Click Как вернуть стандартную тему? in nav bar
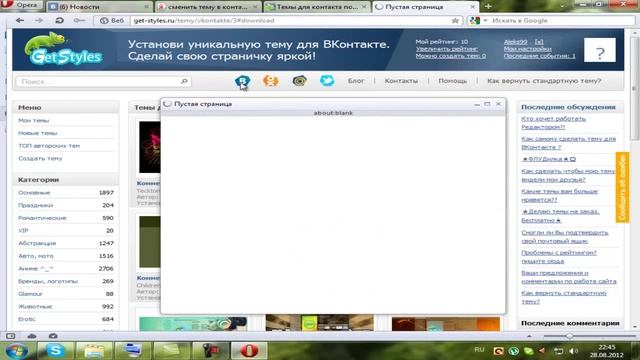Screen dimensions: 640x360 (544, 81)
